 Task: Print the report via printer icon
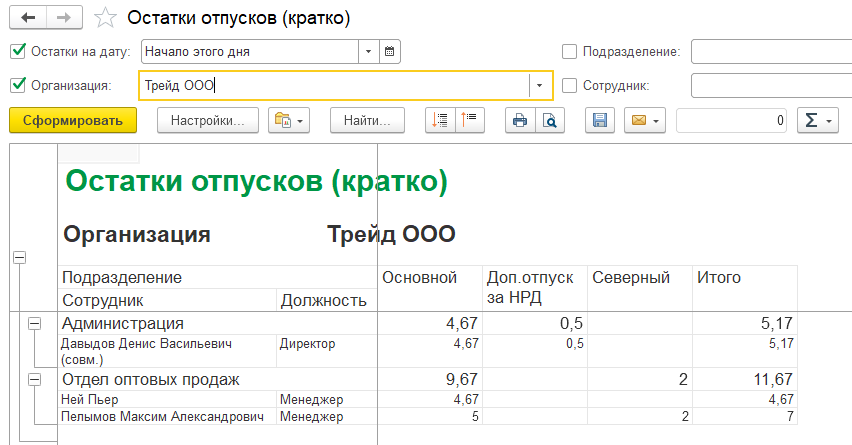[x=519, y=121]
